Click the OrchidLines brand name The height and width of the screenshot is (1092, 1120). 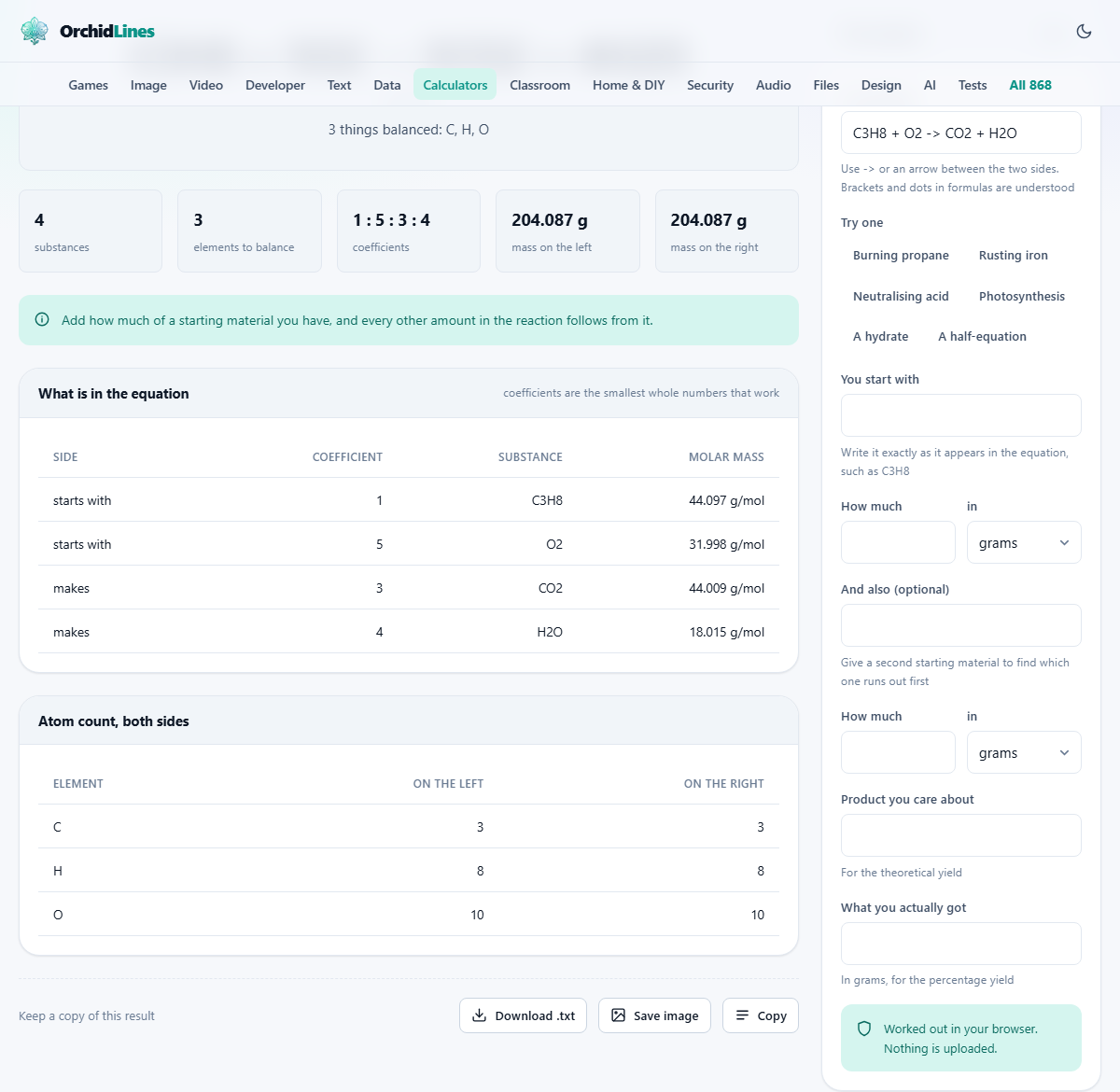[x=107, y=31]
